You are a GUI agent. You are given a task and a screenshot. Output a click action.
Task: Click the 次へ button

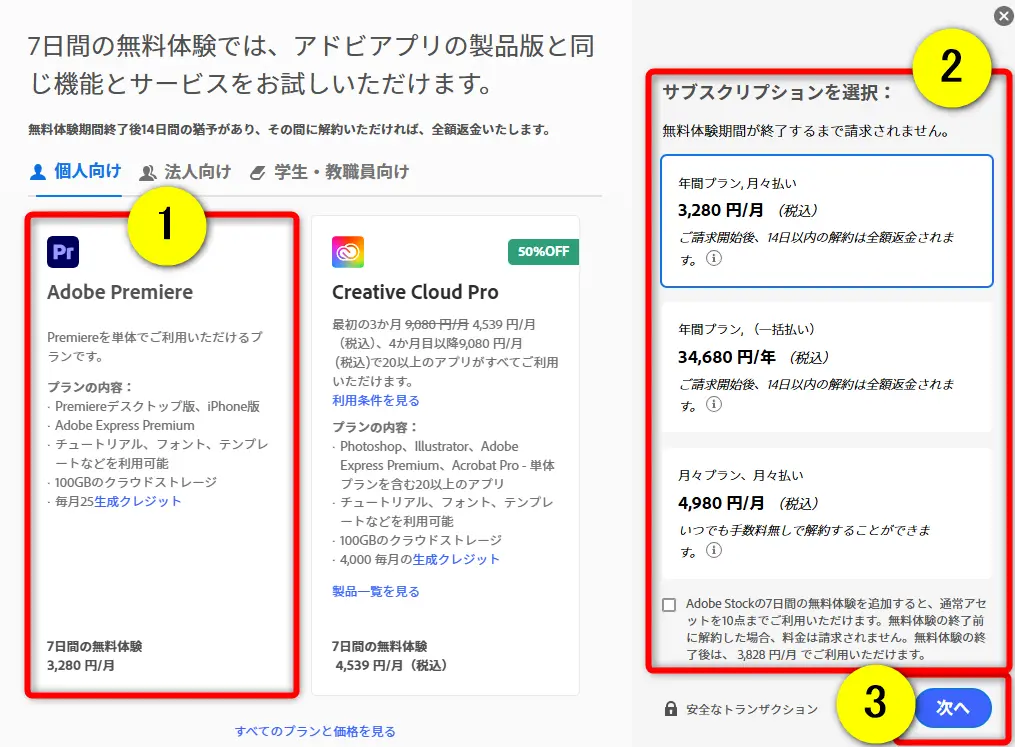point(952,707)
